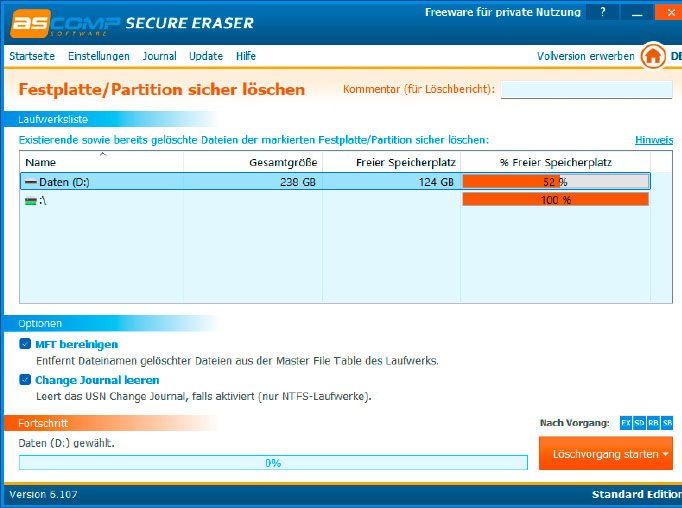Select the :\ drive row

tap(335, 200)
